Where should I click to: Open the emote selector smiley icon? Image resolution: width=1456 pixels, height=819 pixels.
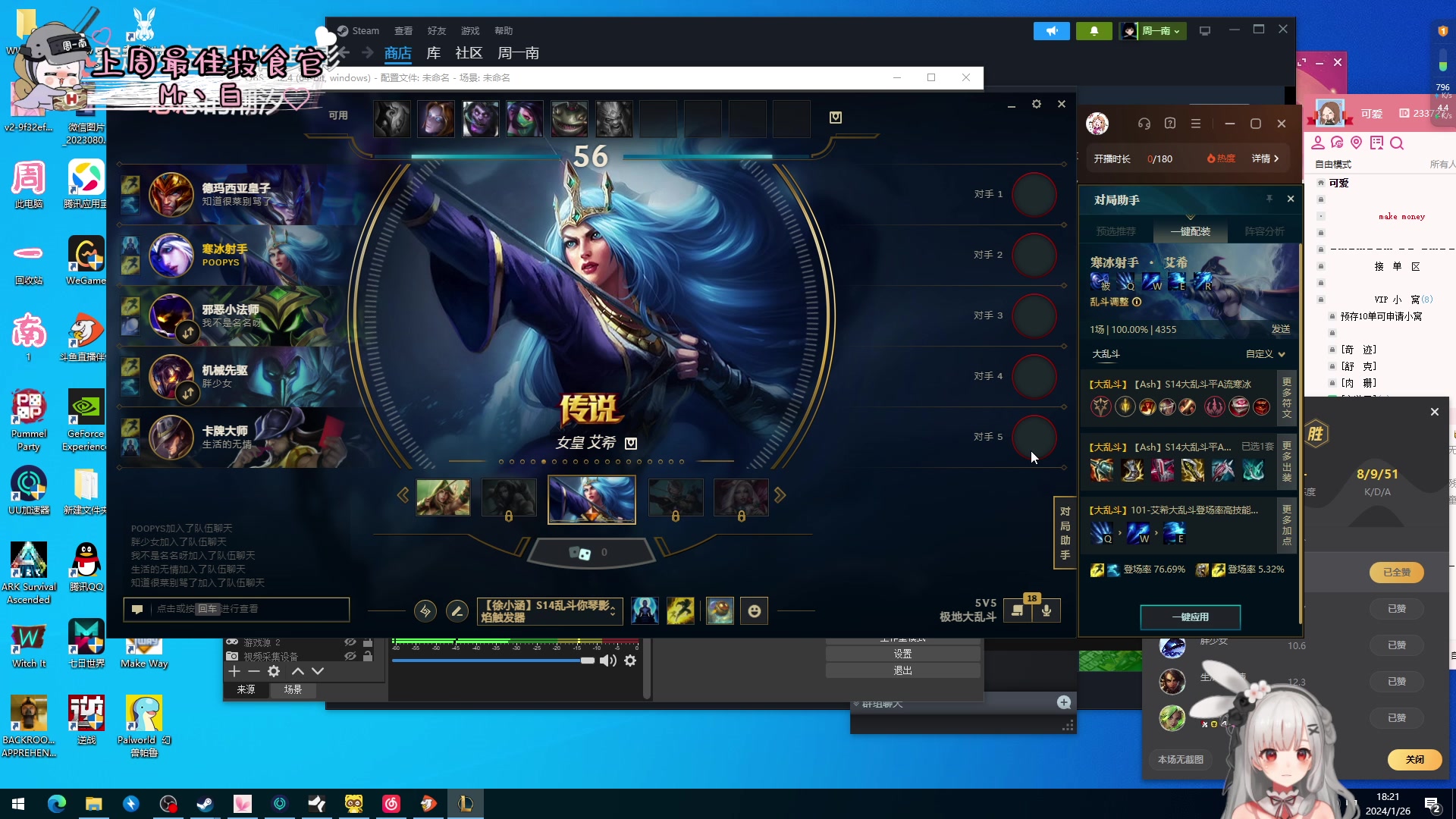(755, 611)
